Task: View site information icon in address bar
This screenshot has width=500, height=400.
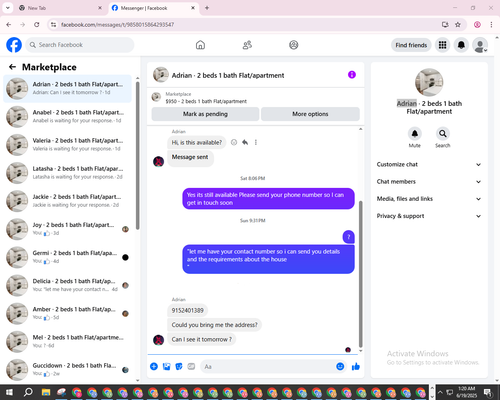Action: tap(53, 25)
